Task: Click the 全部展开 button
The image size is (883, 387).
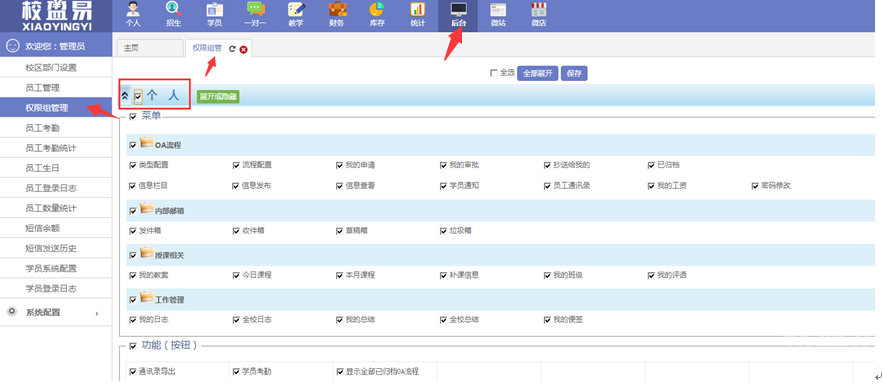Action: tap(537, 73)
